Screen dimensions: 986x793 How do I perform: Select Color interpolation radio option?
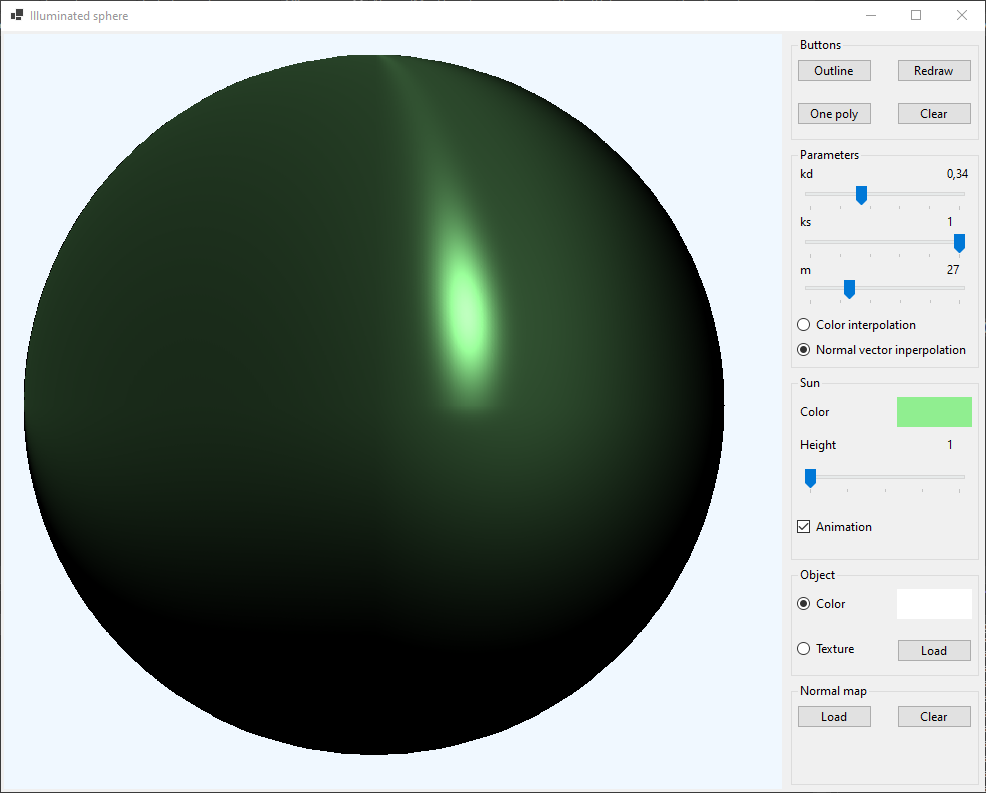click(803, 325)
